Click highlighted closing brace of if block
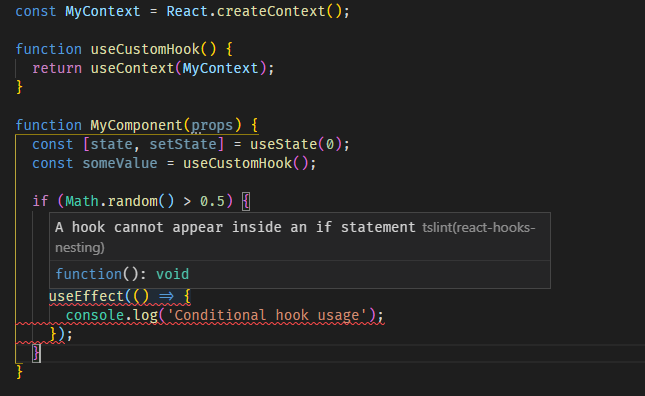Viewport: 645px width, 396px height. click(36, 353)
